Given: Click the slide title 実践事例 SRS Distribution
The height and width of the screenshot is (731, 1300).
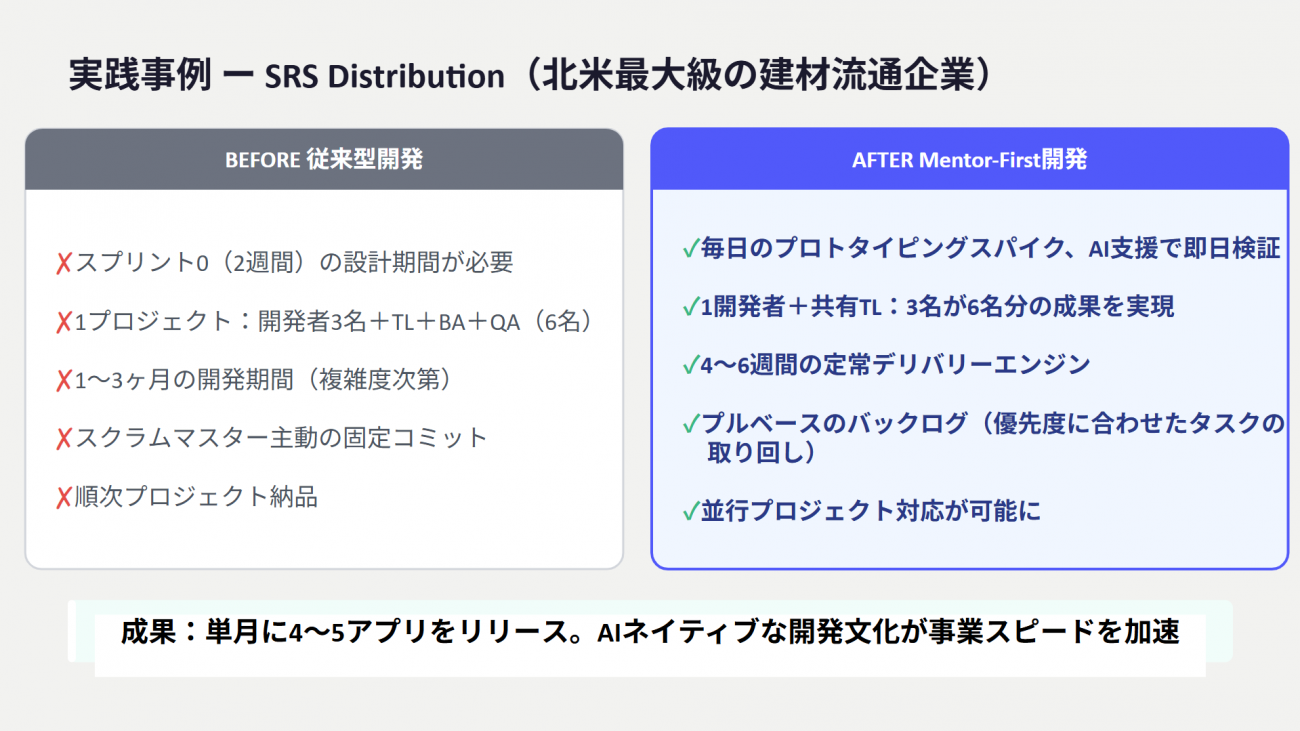Looking at the screenshot, I should point(530,76).
